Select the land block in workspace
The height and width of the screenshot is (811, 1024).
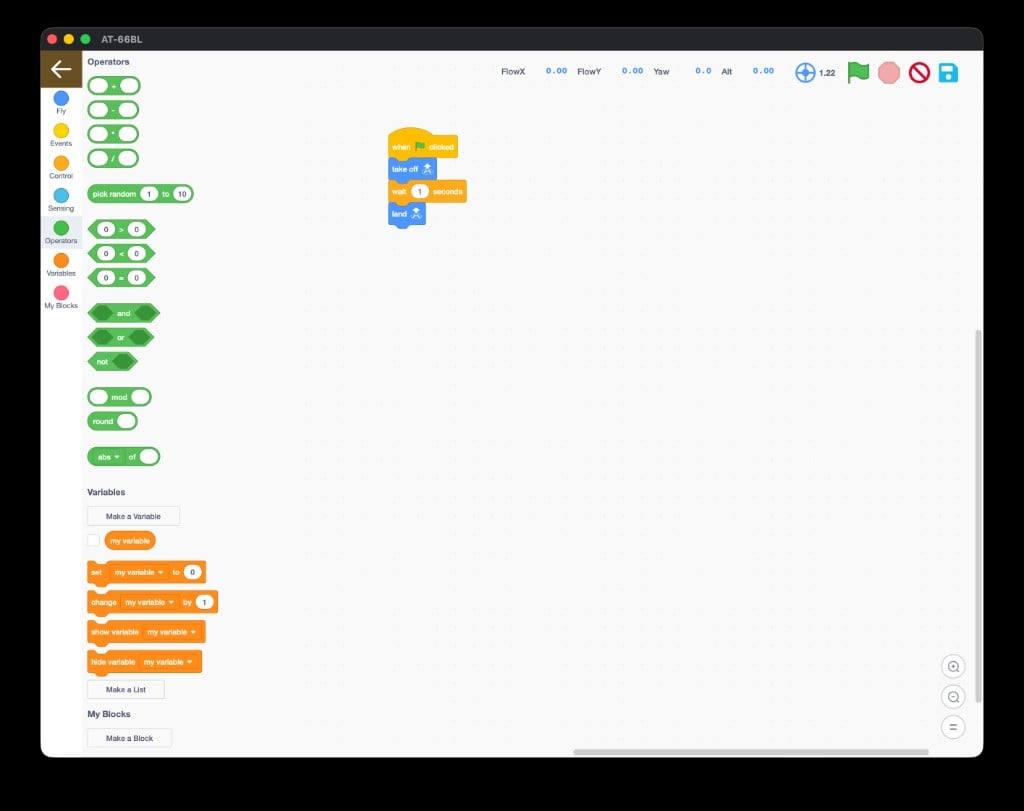tap(407, 214)
